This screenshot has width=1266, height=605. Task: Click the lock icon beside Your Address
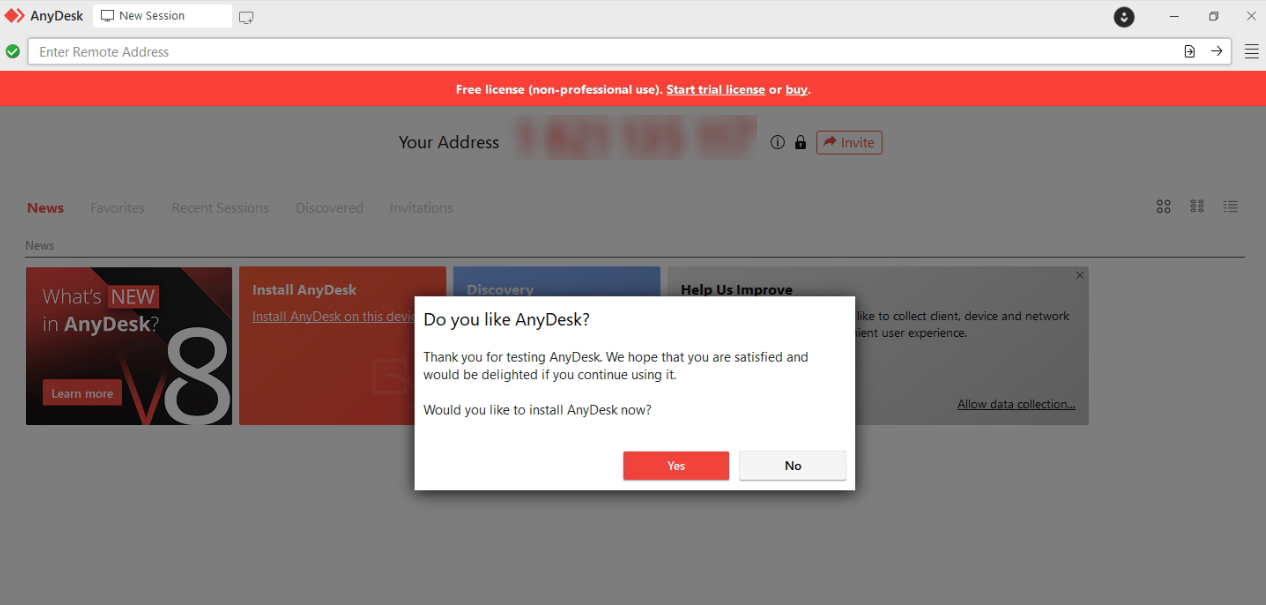pyautogui.click(x=800, y=143)
